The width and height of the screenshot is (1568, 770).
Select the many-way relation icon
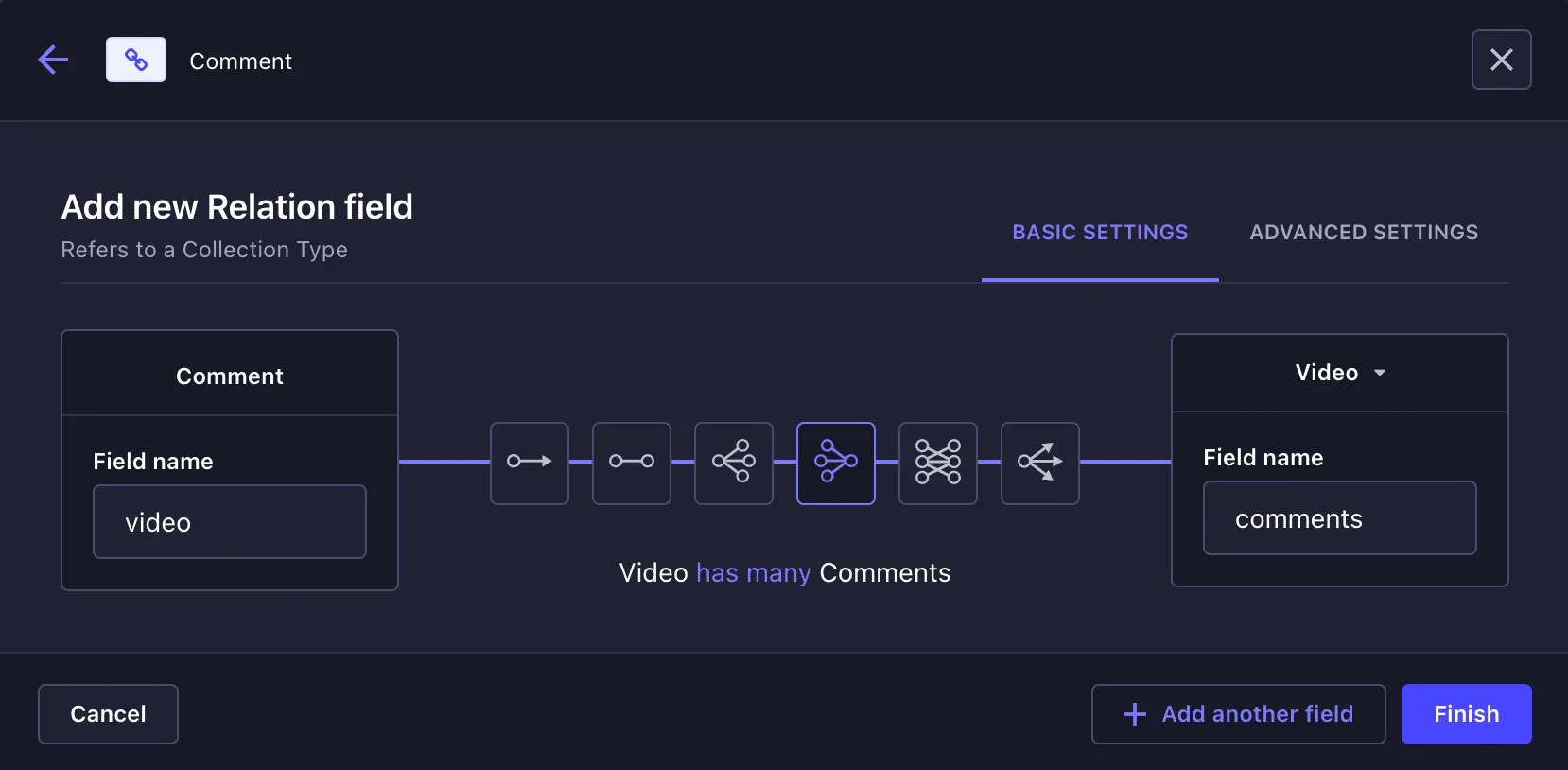[1040, 463]
